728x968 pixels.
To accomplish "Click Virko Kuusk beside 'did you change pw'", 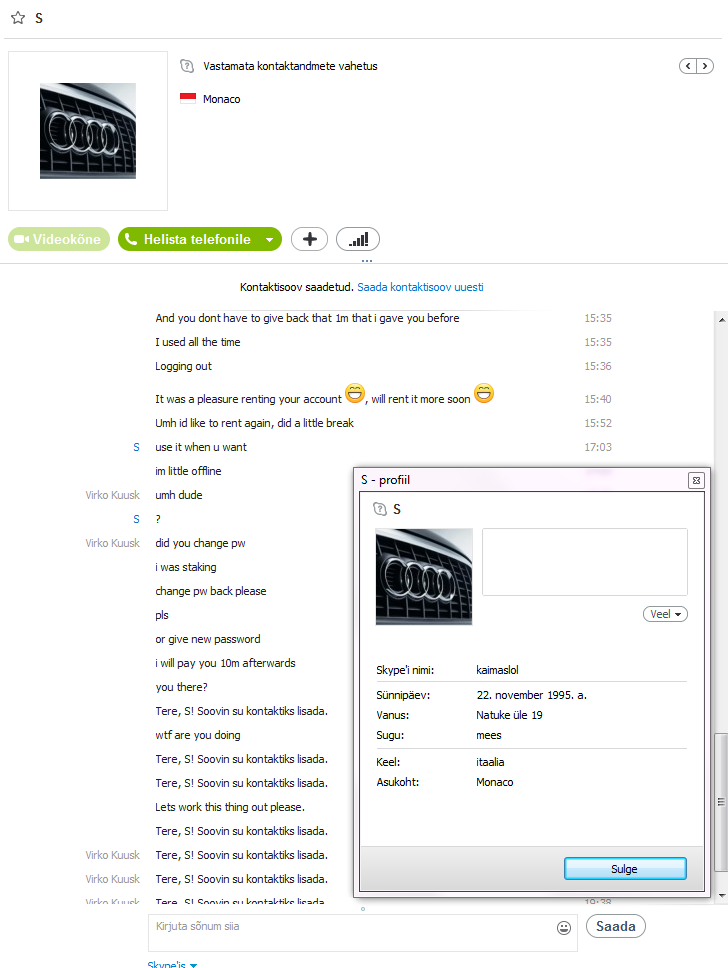I will (x=112, y=543).
